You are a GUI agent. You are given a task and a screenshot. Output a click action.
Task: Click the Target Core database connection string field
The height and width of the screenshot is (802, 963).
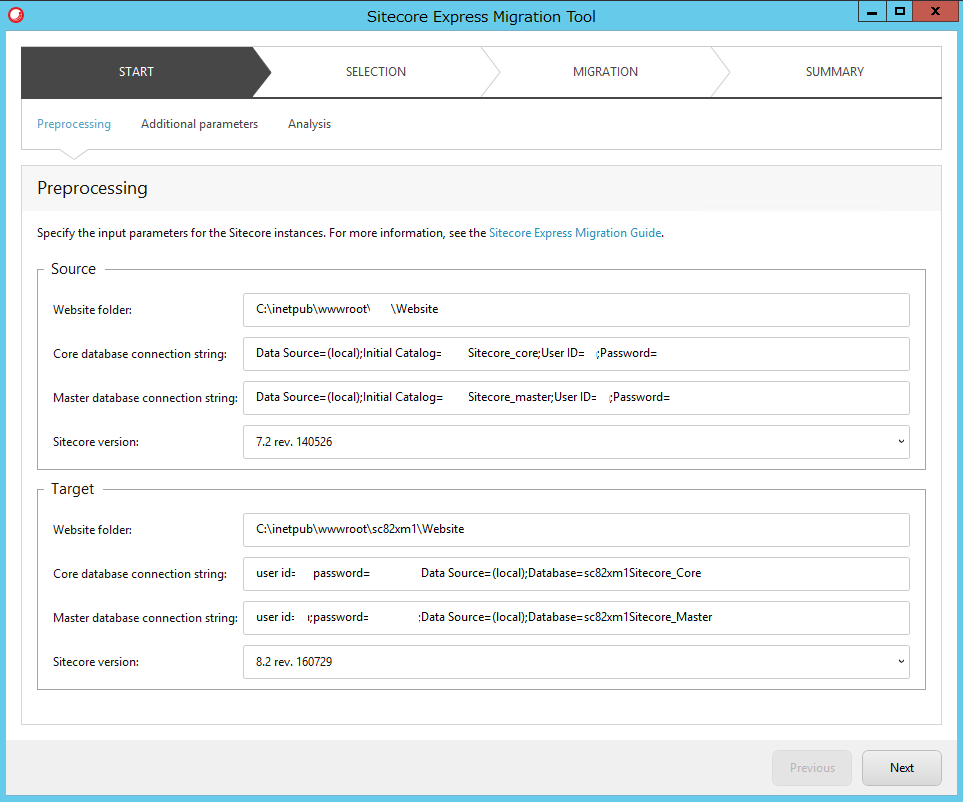pos(576,574)
